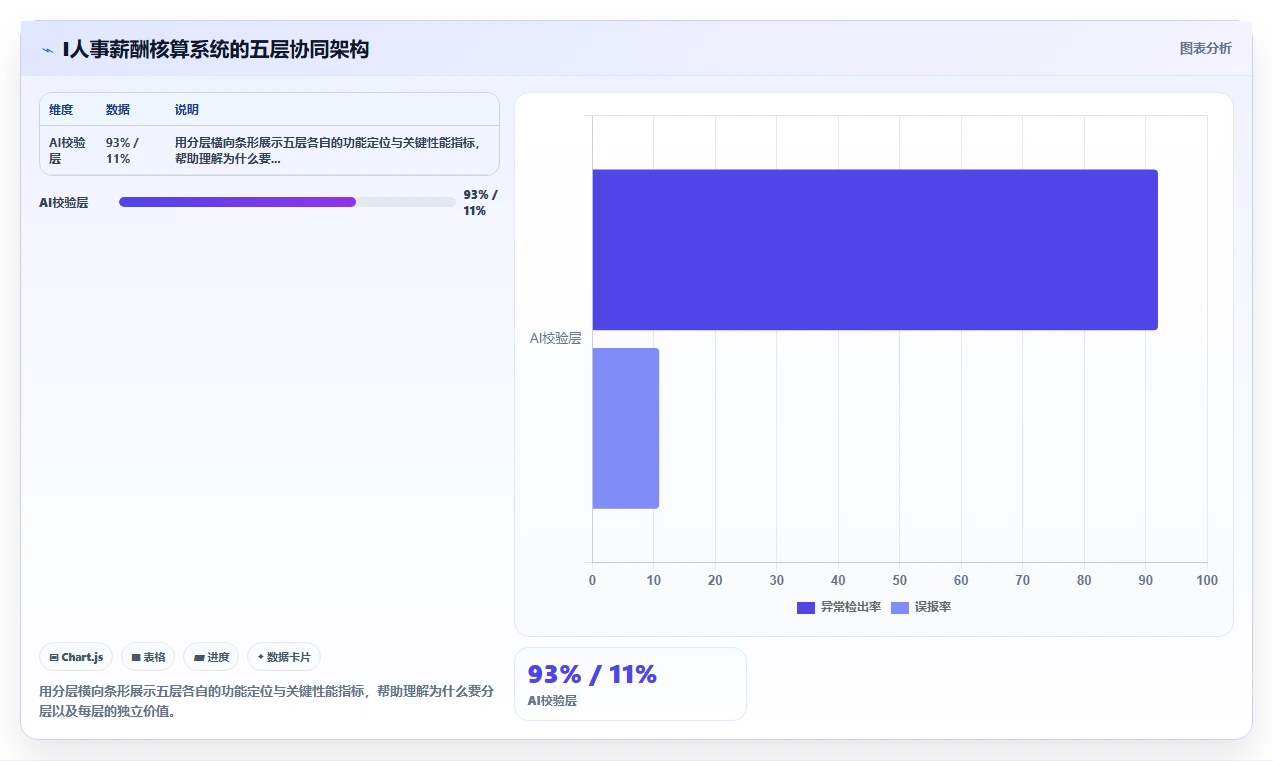
Task: Click the light 误报率 bar in chart
Action: (x=626, y=428)
